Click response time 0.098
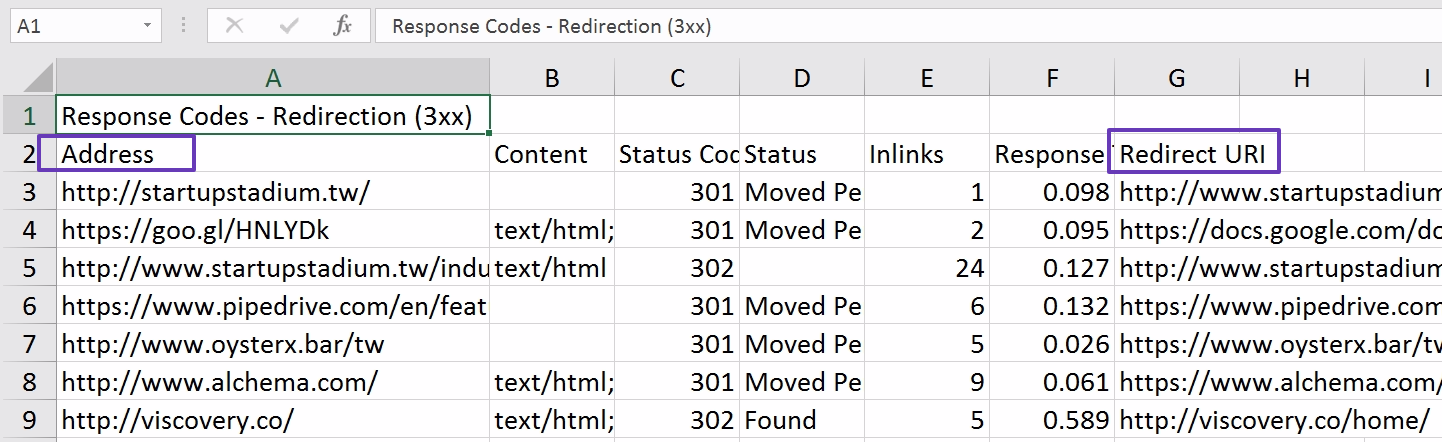This screenshot has width=1442, height=442. click(x=1052, y=191)
